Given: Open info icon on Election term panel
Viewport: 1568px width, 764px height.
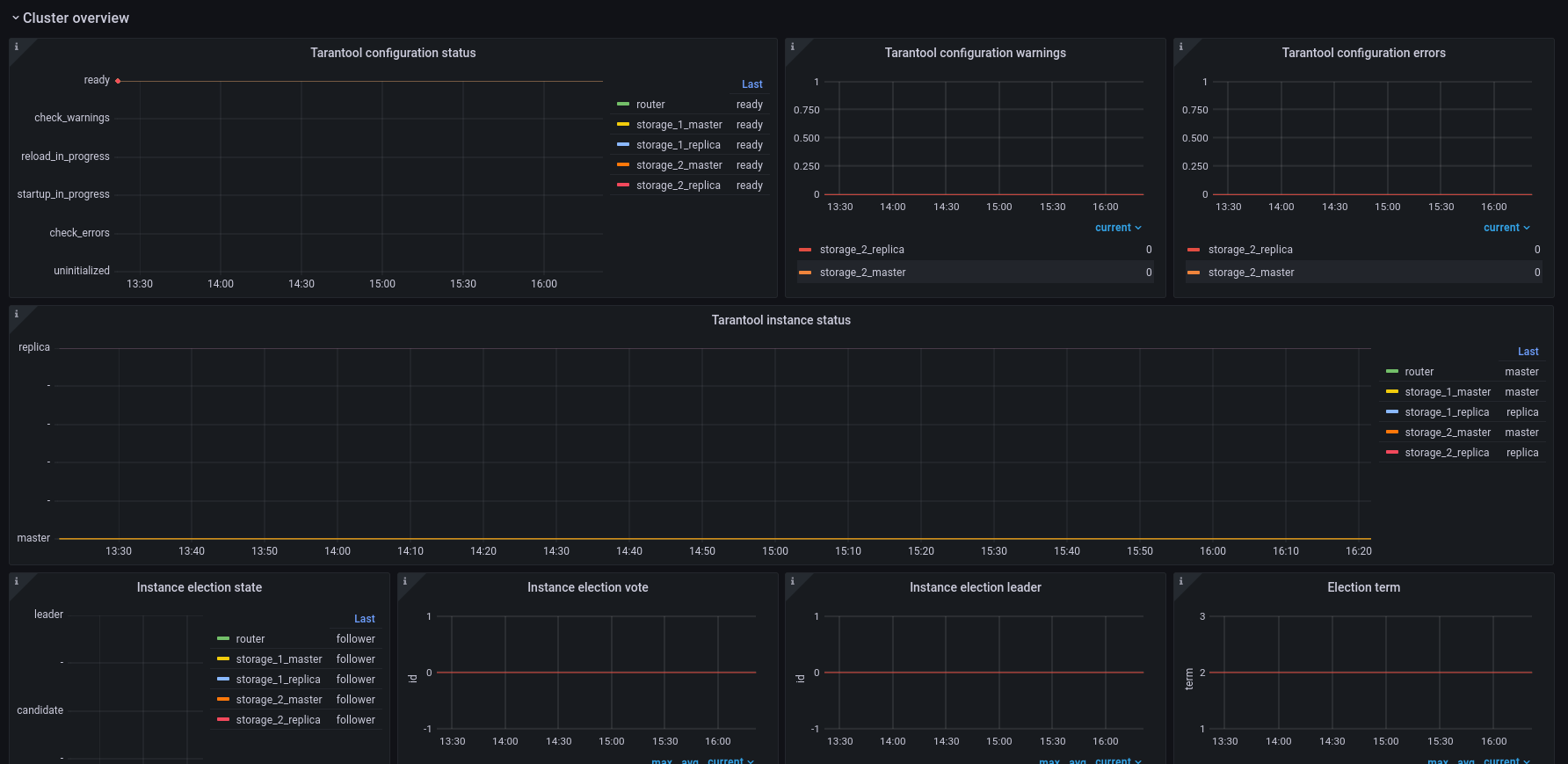Looking at the screenshot, I should tap(1181, 581).
